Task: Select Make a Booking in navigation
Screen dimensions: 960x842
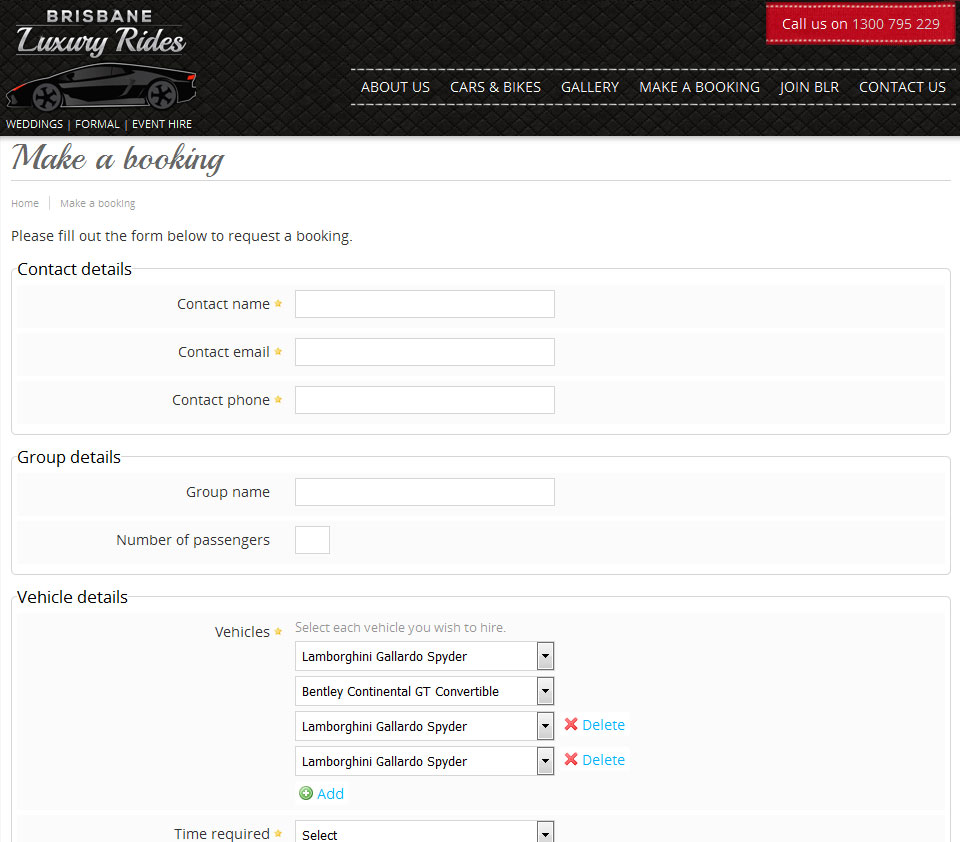Action: point(699,87)
